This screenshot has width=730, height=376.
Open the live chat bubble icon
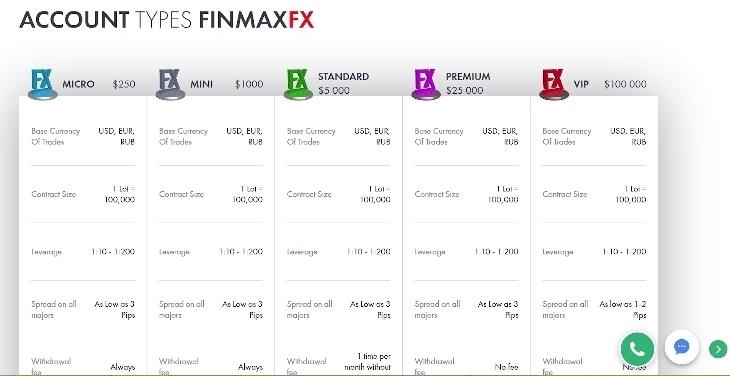click(682, 347)
